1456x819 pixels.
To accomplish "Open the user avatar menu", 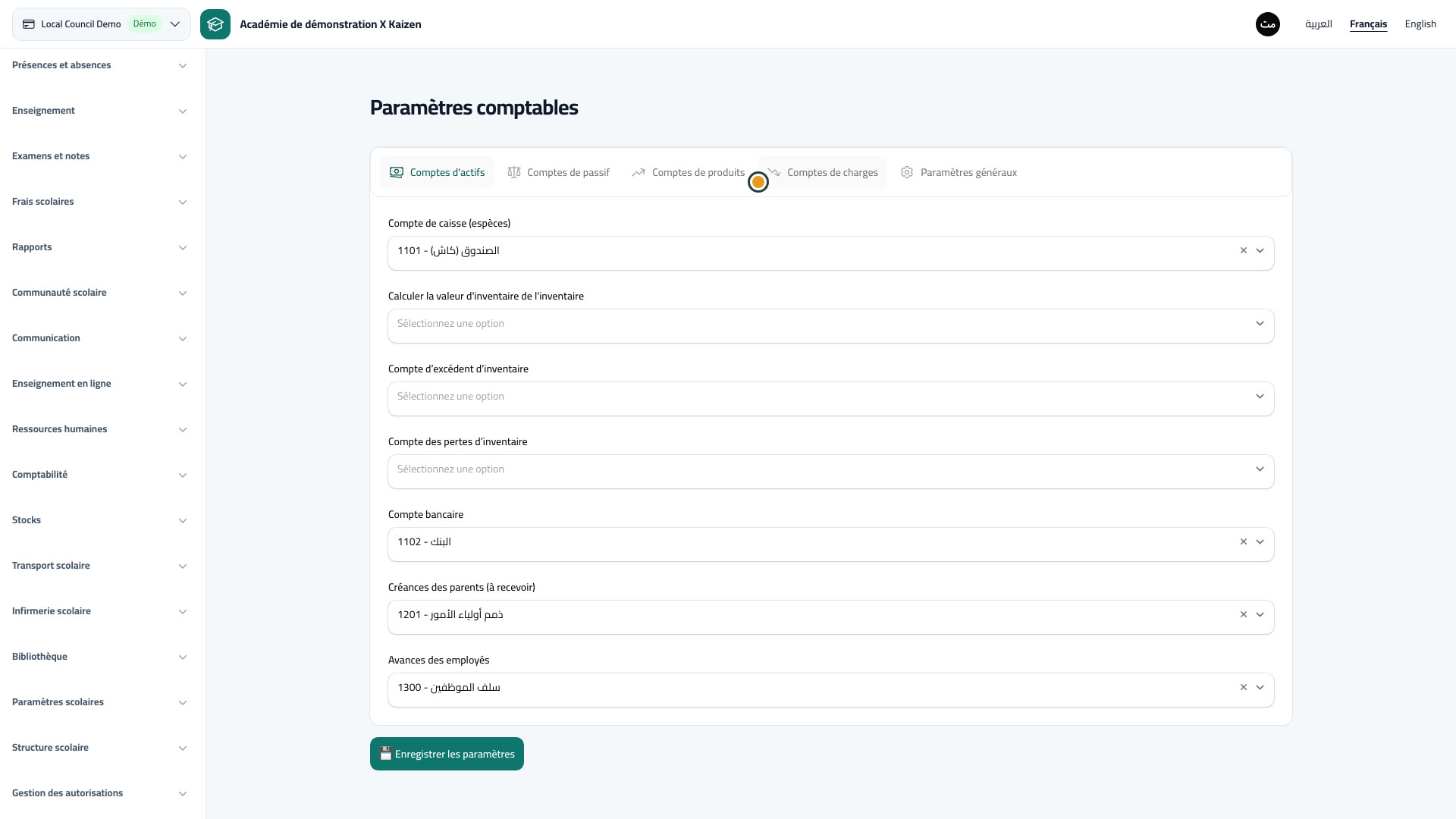I will point(1267,24).
